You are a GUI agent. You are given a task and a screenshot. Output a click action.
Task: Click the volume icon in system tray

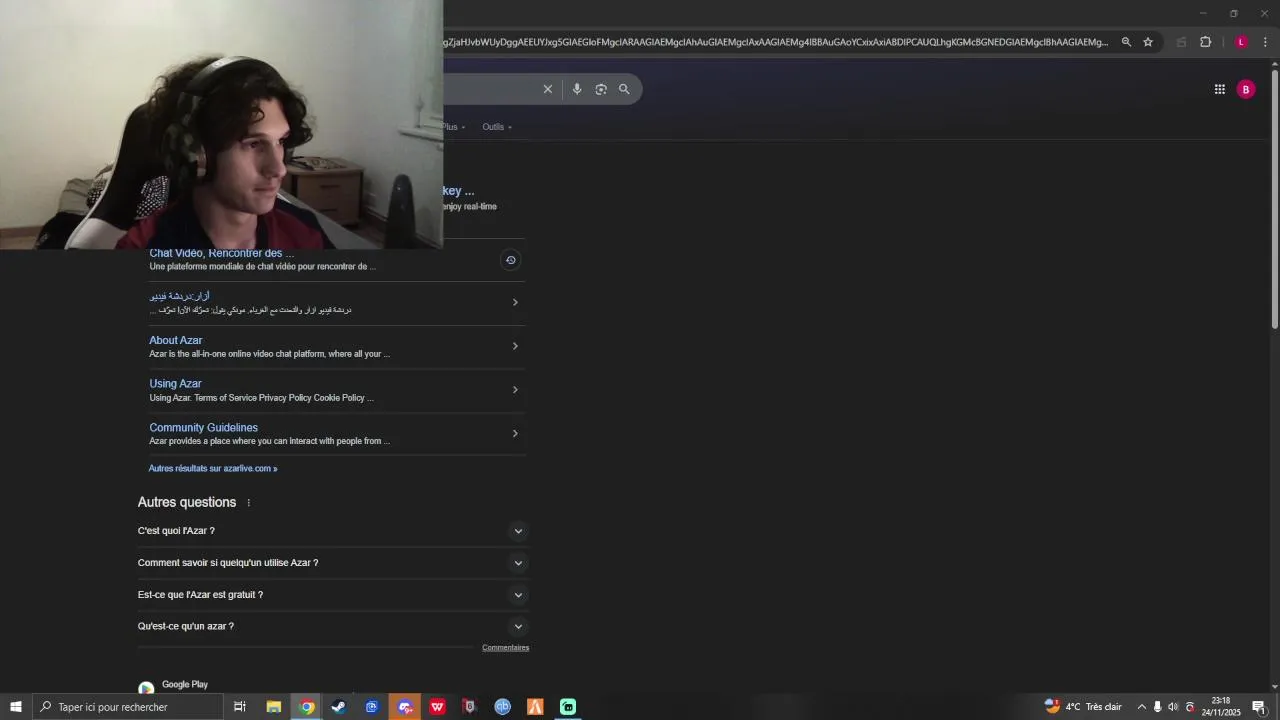point(1173,707)
